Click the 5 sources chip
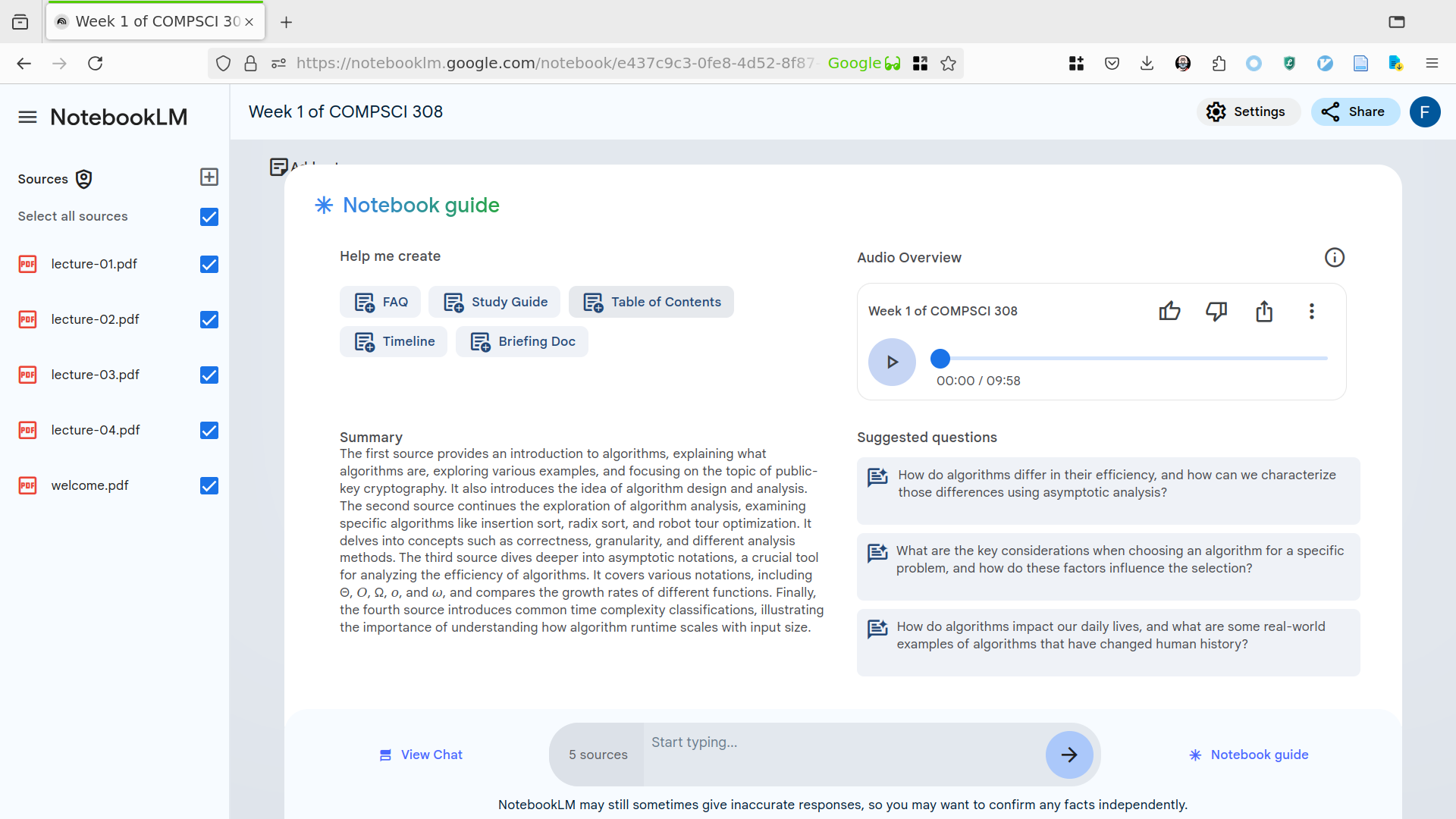Image resolution: width=1456 pixels, height=819 pixels. (x=598, y=755)
